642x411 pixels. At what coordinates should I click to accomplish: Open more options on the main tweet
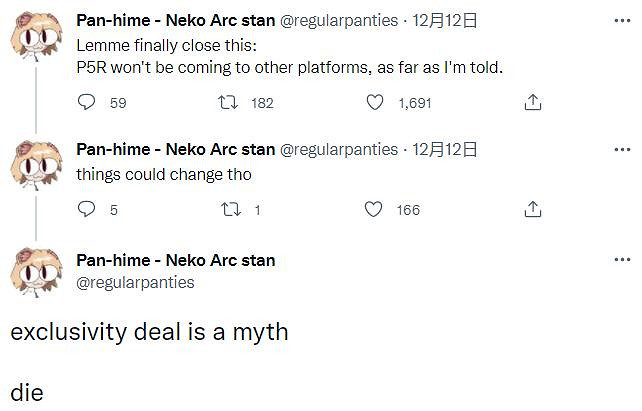click(x=621, y=261)
